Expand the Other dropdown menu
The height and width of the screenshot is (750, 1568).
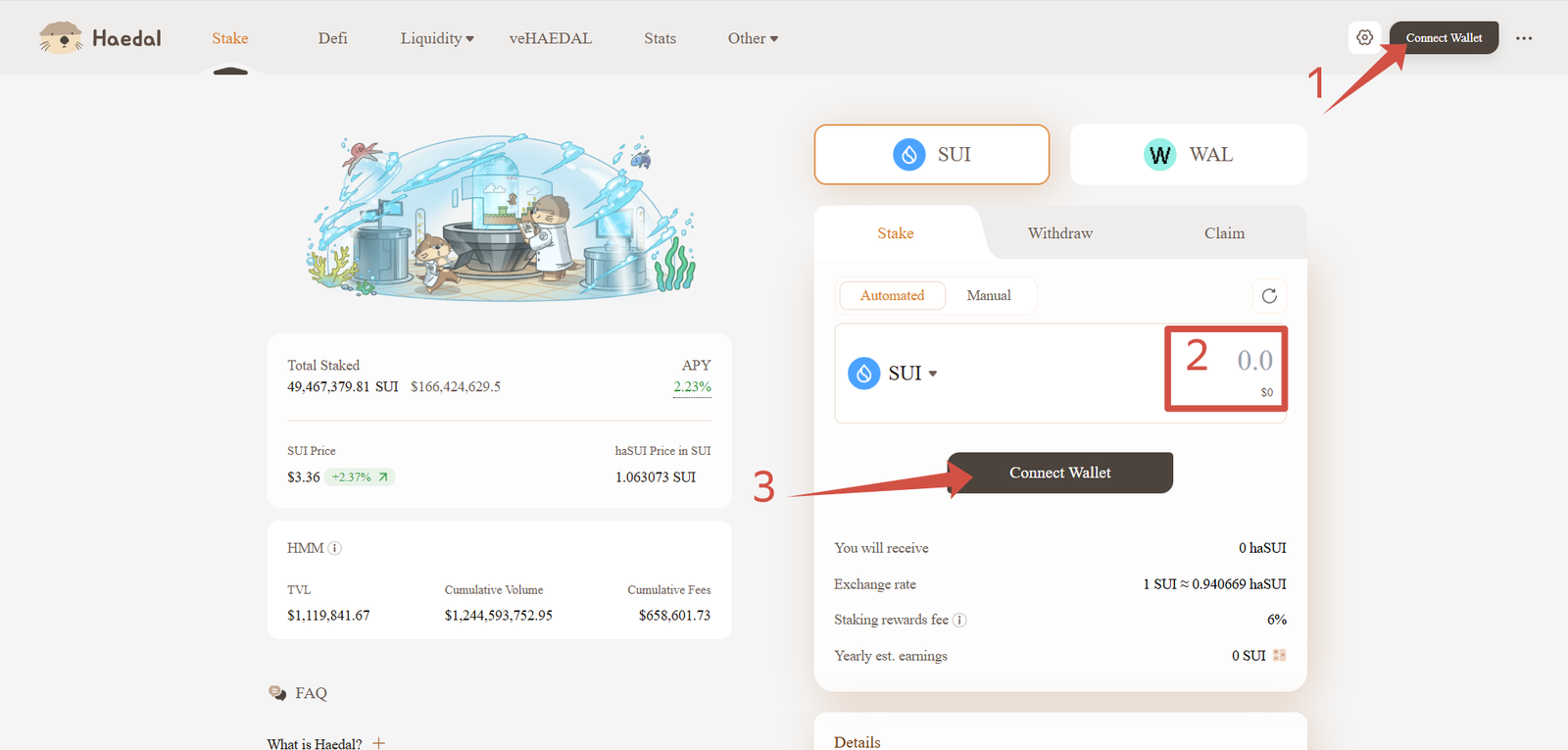point(753,38)
